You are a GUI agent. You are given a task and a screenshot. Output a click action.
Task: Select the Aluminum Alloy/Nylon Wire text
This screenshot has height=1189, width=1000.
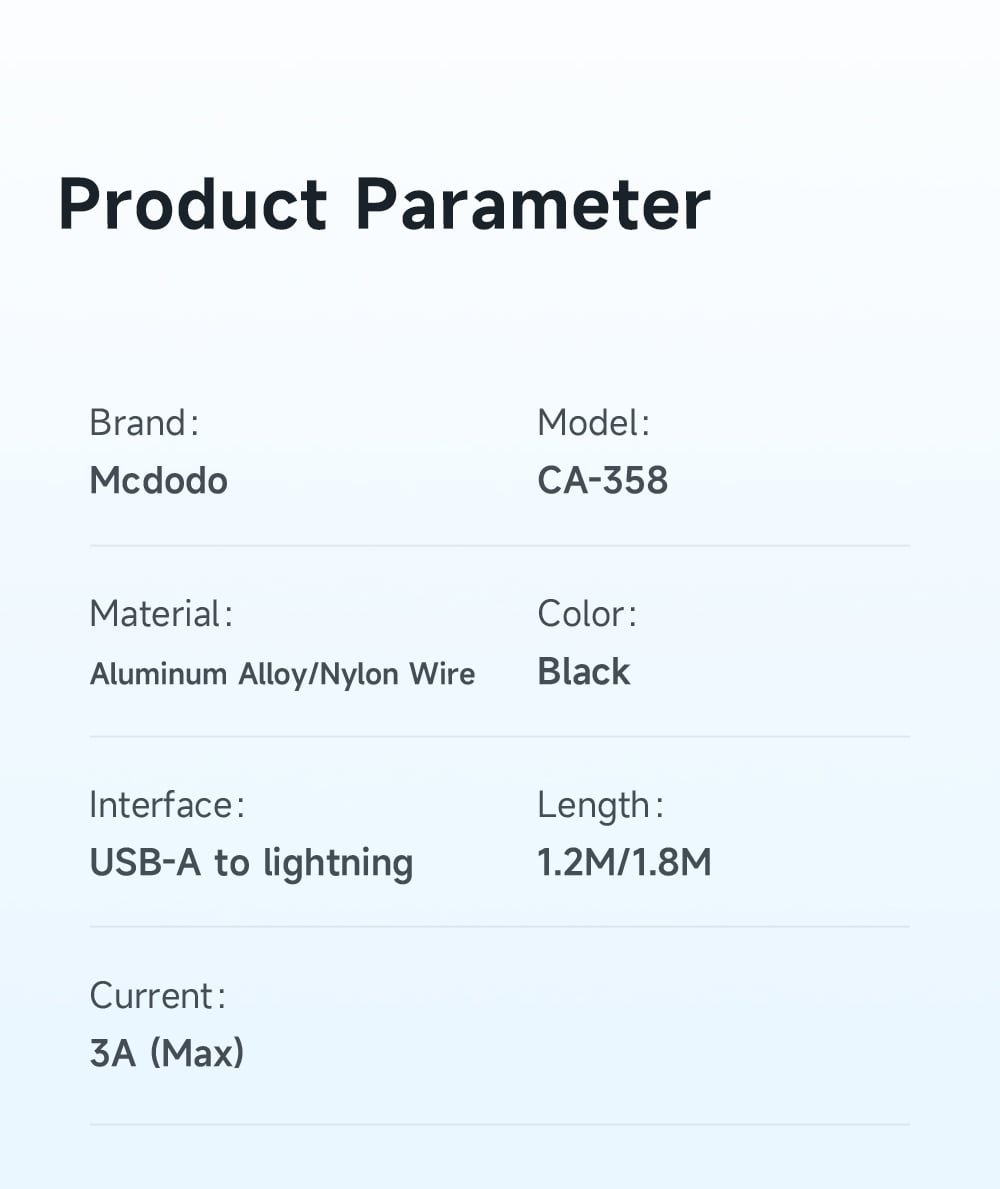pyautogui.click(x=282, y=674)
